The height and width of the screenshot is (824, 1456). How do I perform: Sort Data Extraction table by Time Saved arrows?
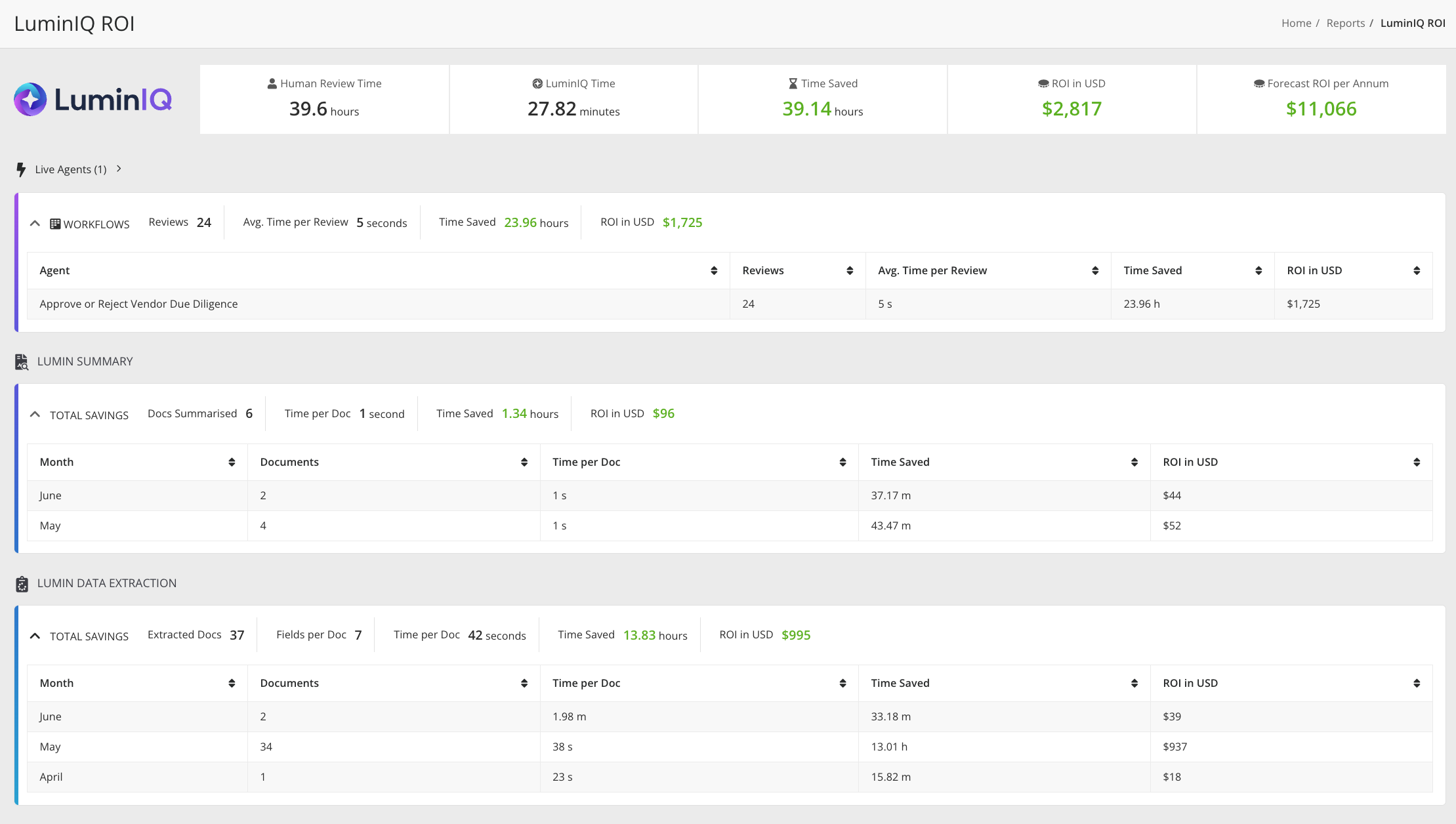coord(1134,684)
